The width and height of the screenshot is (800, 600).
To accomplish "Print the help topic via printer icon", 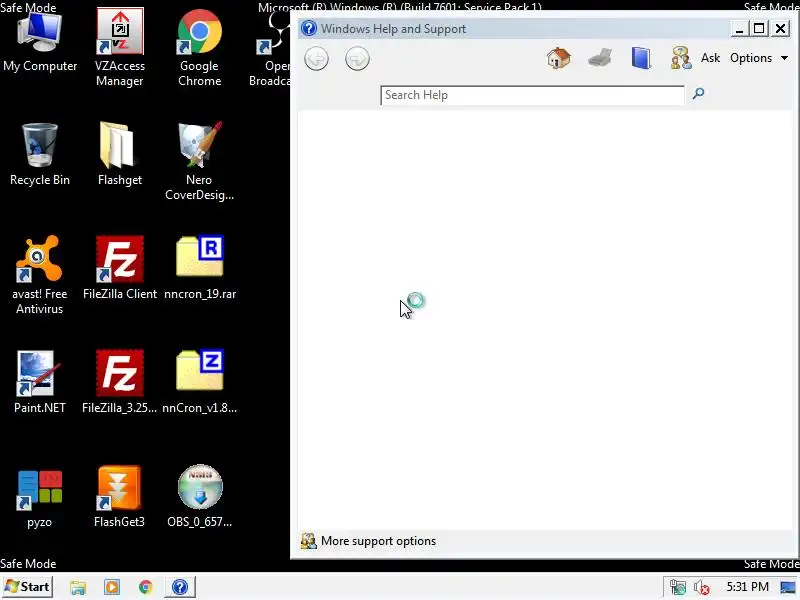I will [x=600, y=58].
